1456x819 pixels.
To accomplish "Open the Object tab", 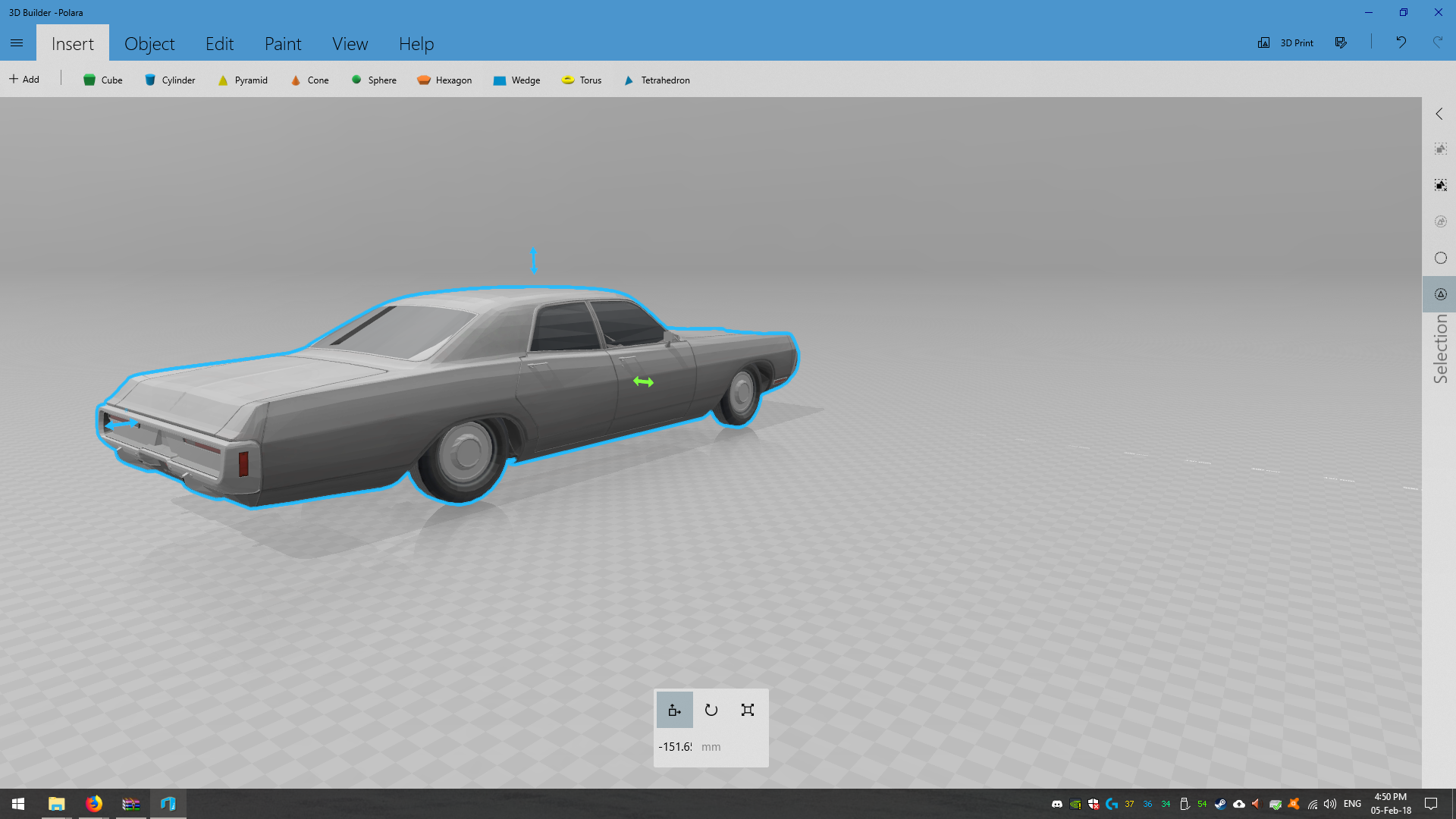I will 149,43.
